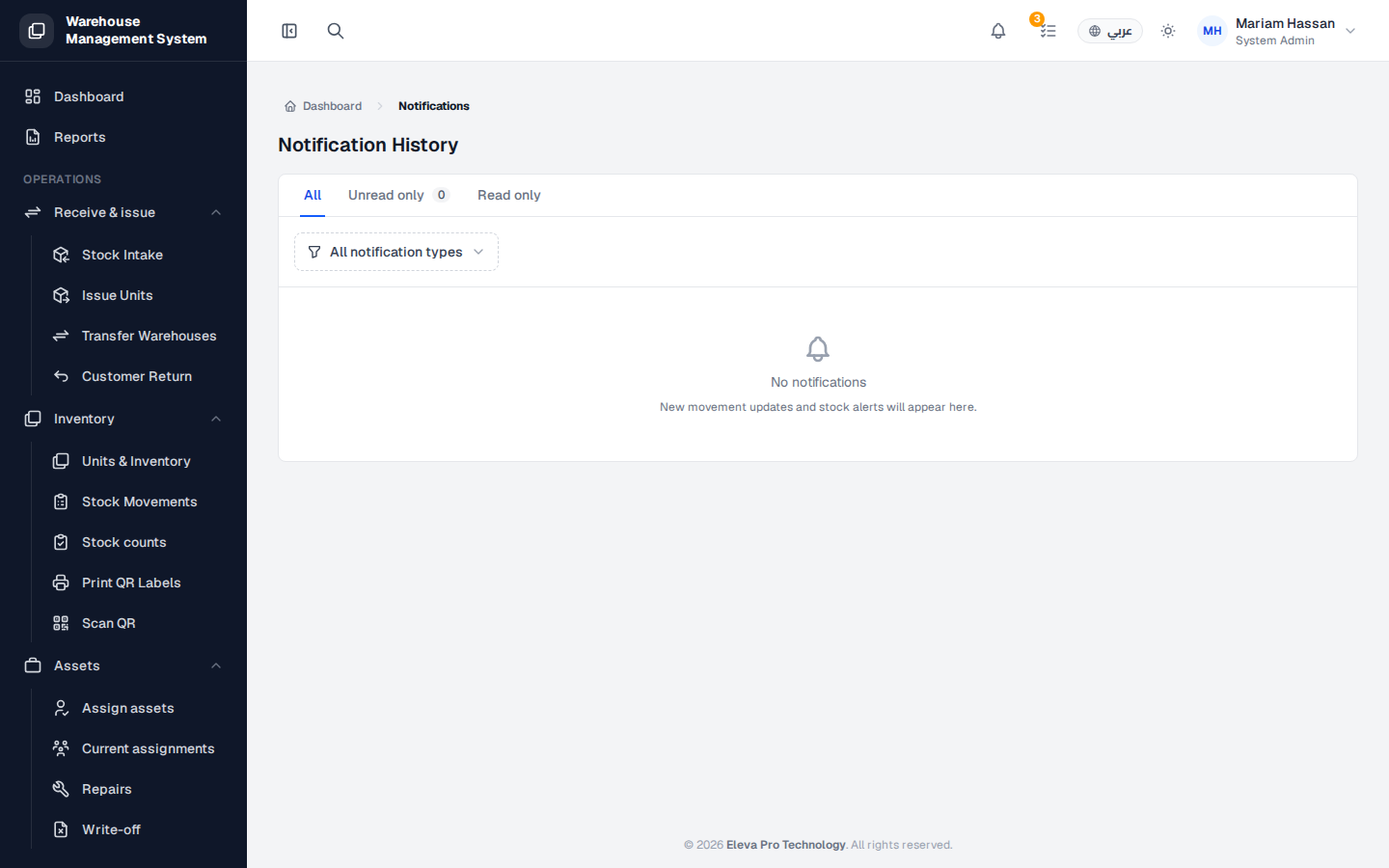This screenshot has width=1389, height=868.
Task: Click the Repairs wrench icon
Action: (x=61, y=789)
